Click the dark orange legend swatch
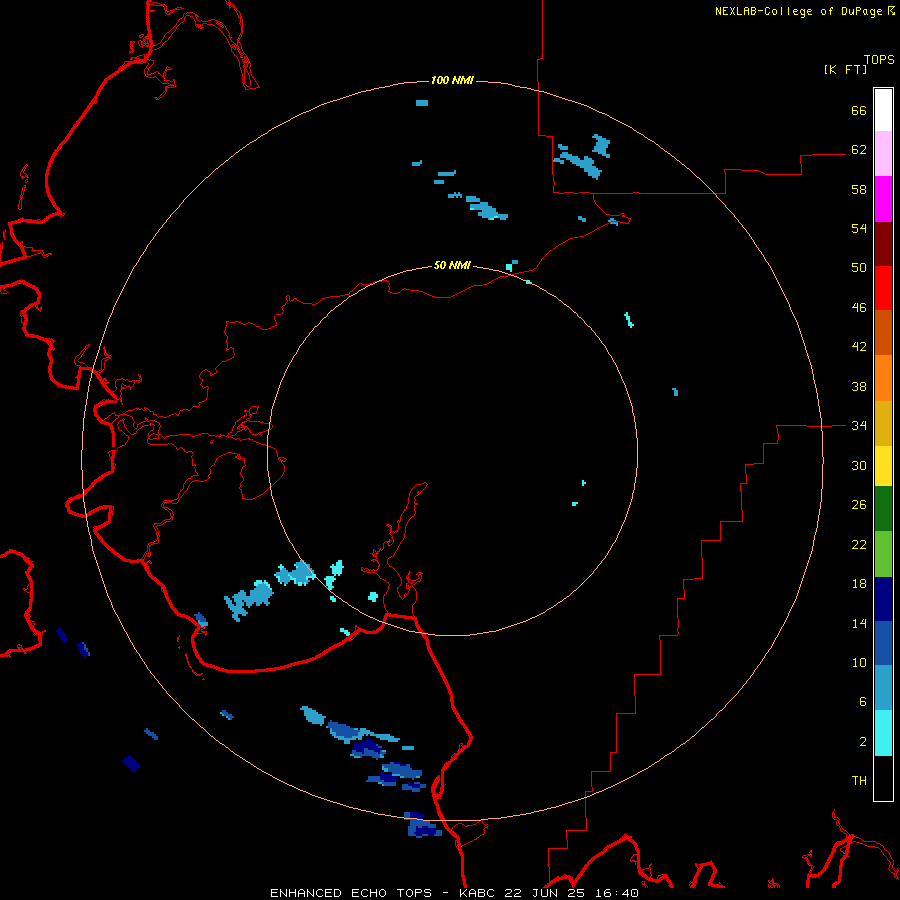Screen dimensions: 900x900 point(883,332)
